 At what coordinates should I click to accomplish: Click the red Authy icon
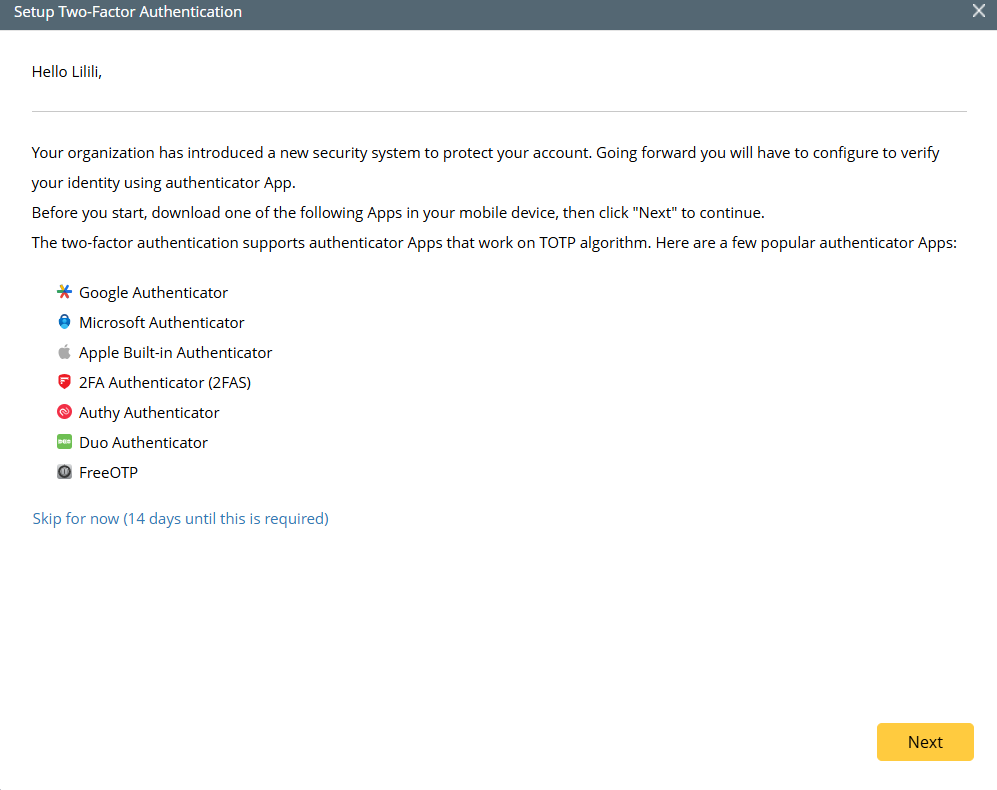[64, 412]
